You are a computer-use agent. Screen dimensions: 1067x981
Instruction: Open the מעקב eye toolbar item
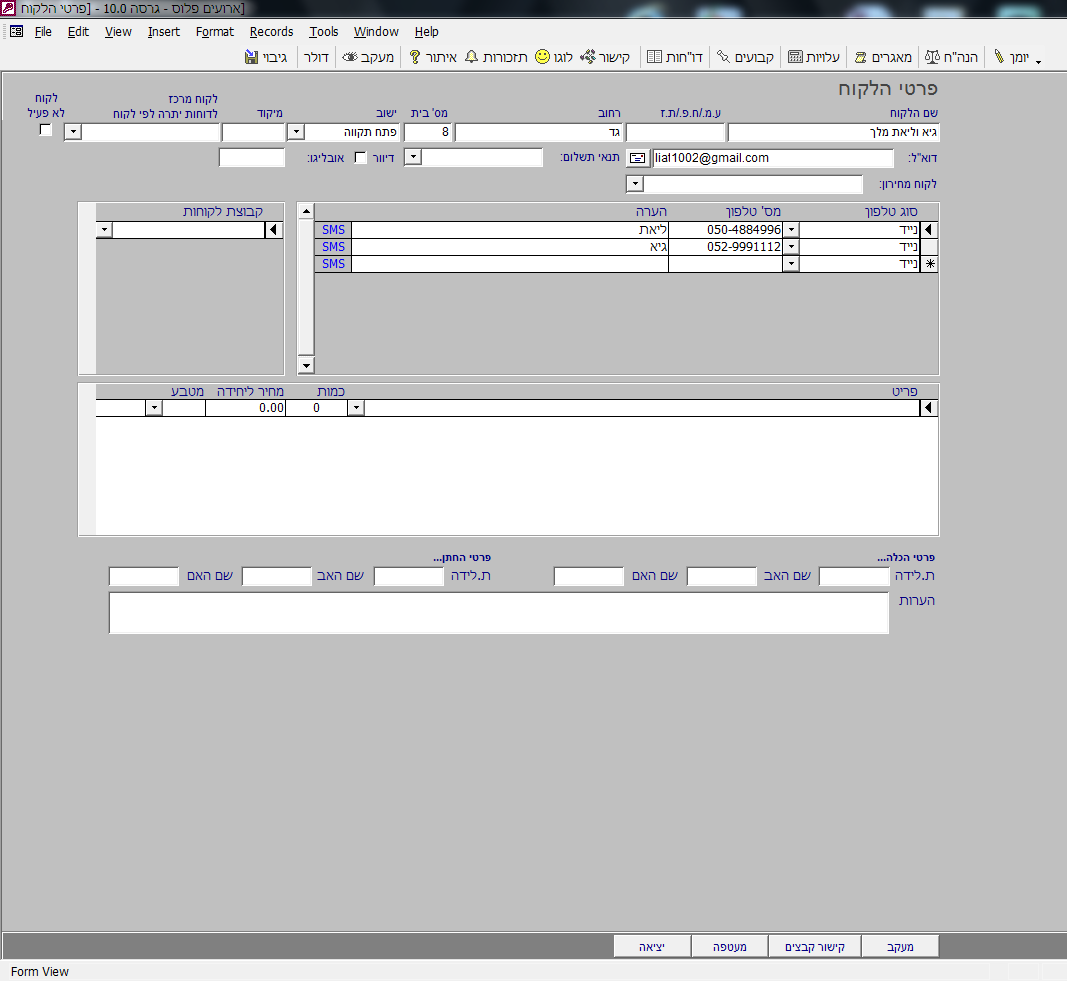point(368,57)
